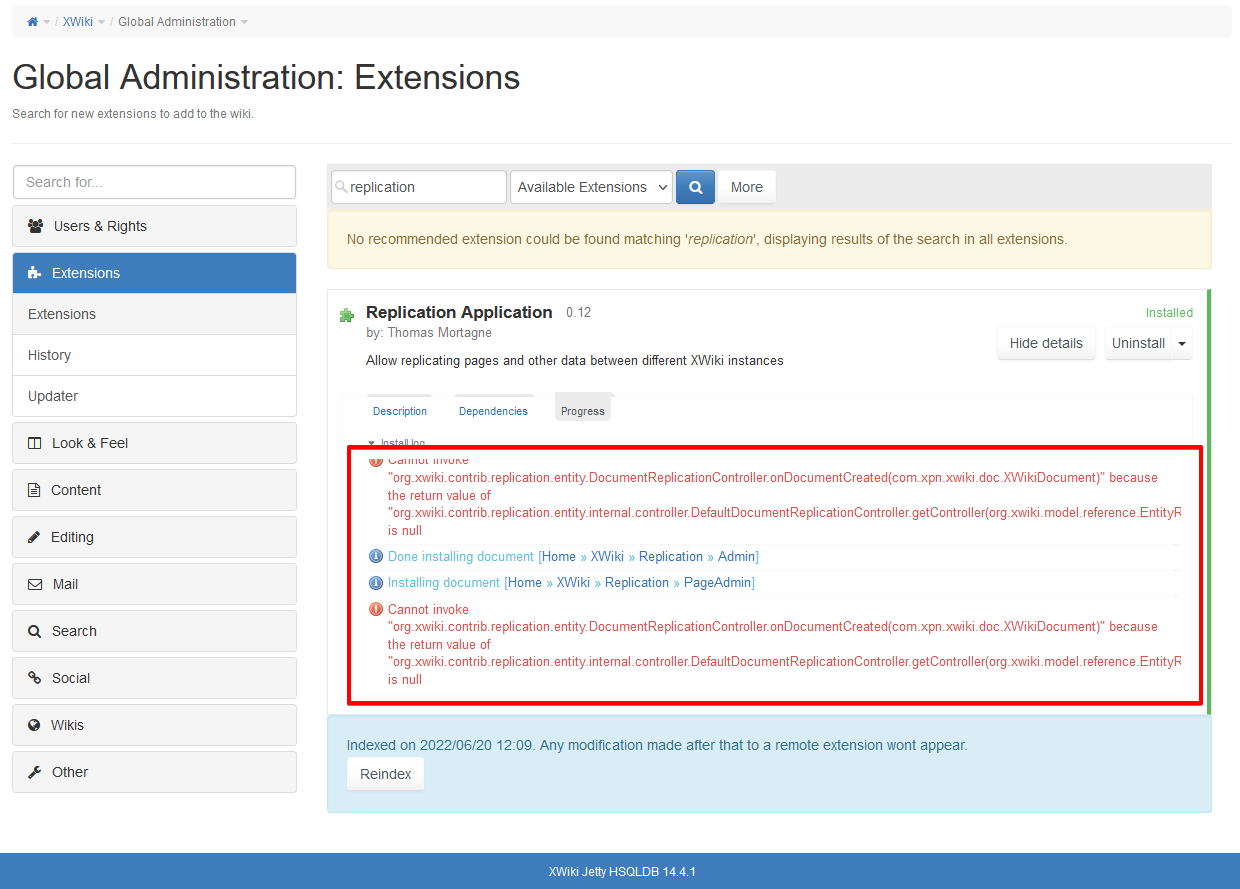
Task: Expand the Search section in sidebar
Action: (x=155, y=631)
